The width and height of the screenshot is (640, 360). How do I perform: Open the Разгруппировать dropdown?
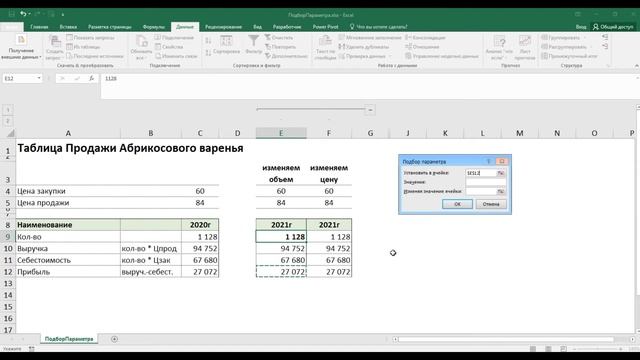point(566,47)
